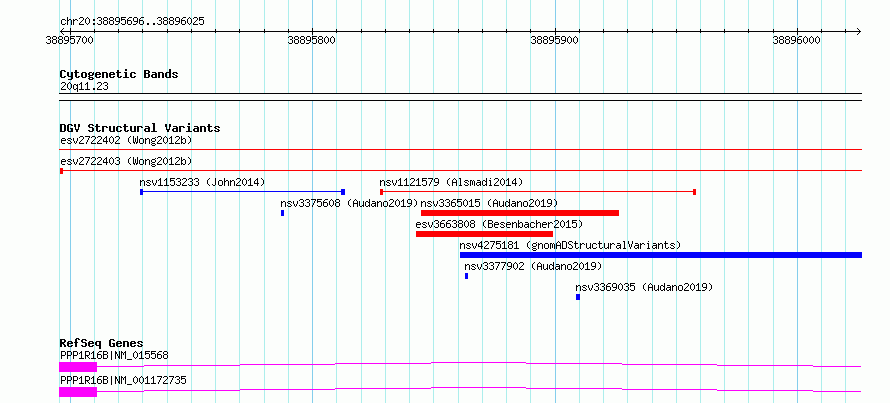Click the DGV Structural Variants track title
This screenshot has height=403, width=890.
pos(140,128)
